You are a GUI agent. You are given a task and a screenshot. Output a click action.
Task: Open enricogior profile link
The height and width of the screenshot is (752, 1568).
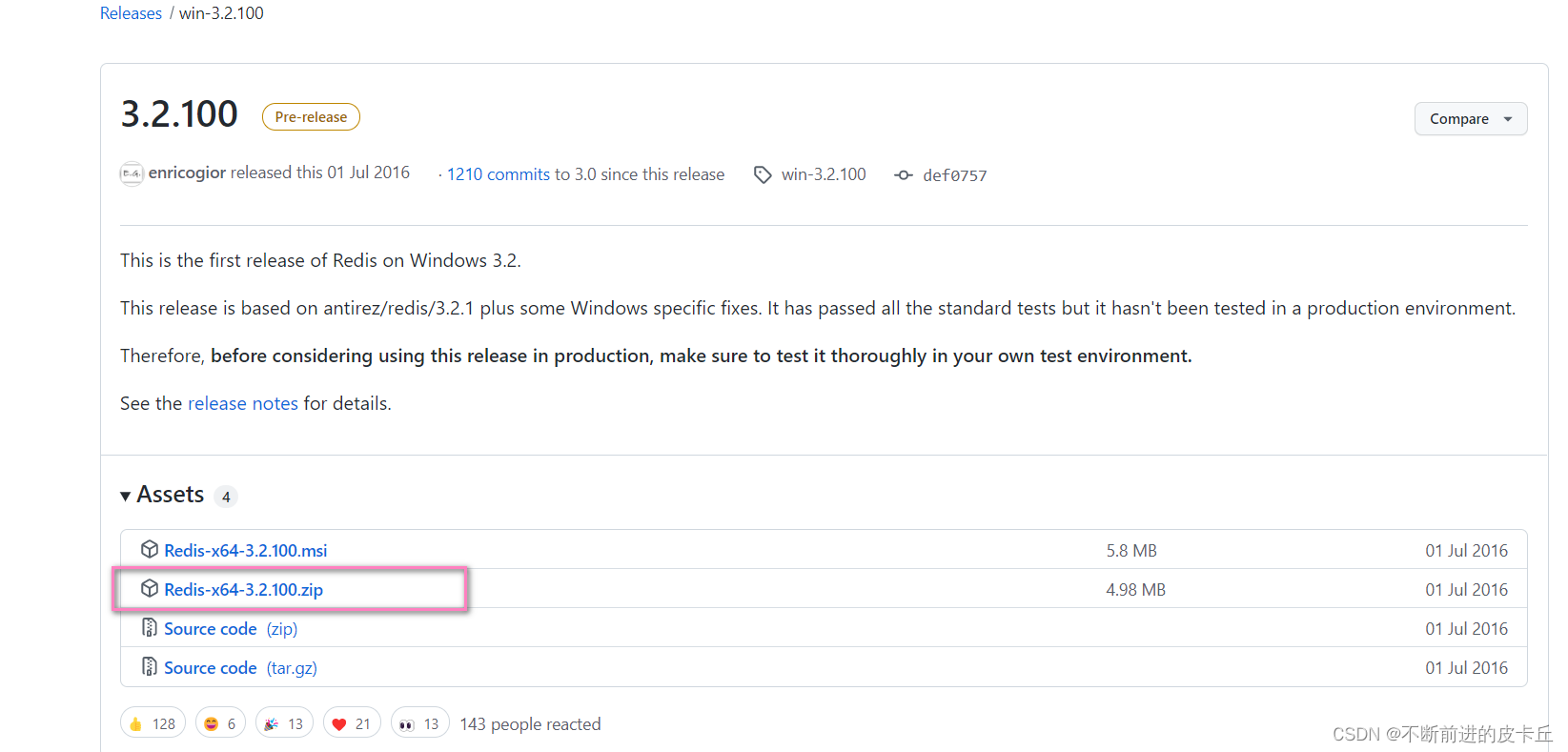coord(187,173)
